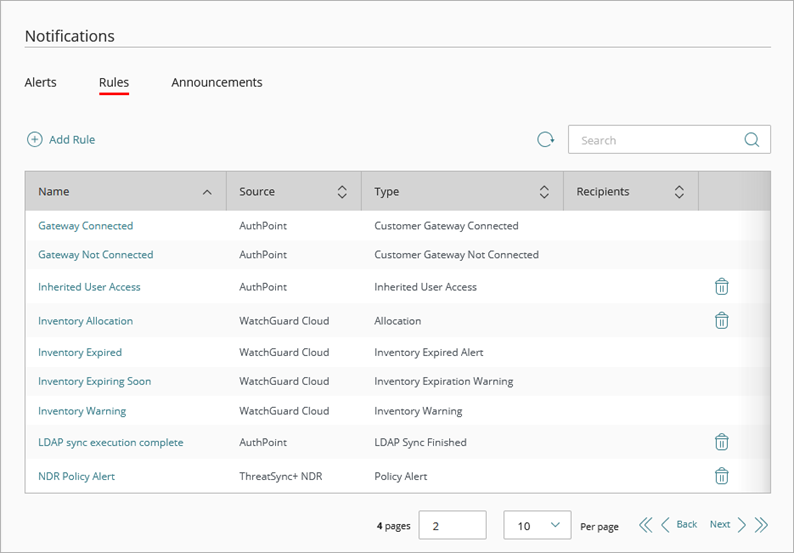Open the per page count dropdown
794x553 pixels.
[x=537, y=525]
